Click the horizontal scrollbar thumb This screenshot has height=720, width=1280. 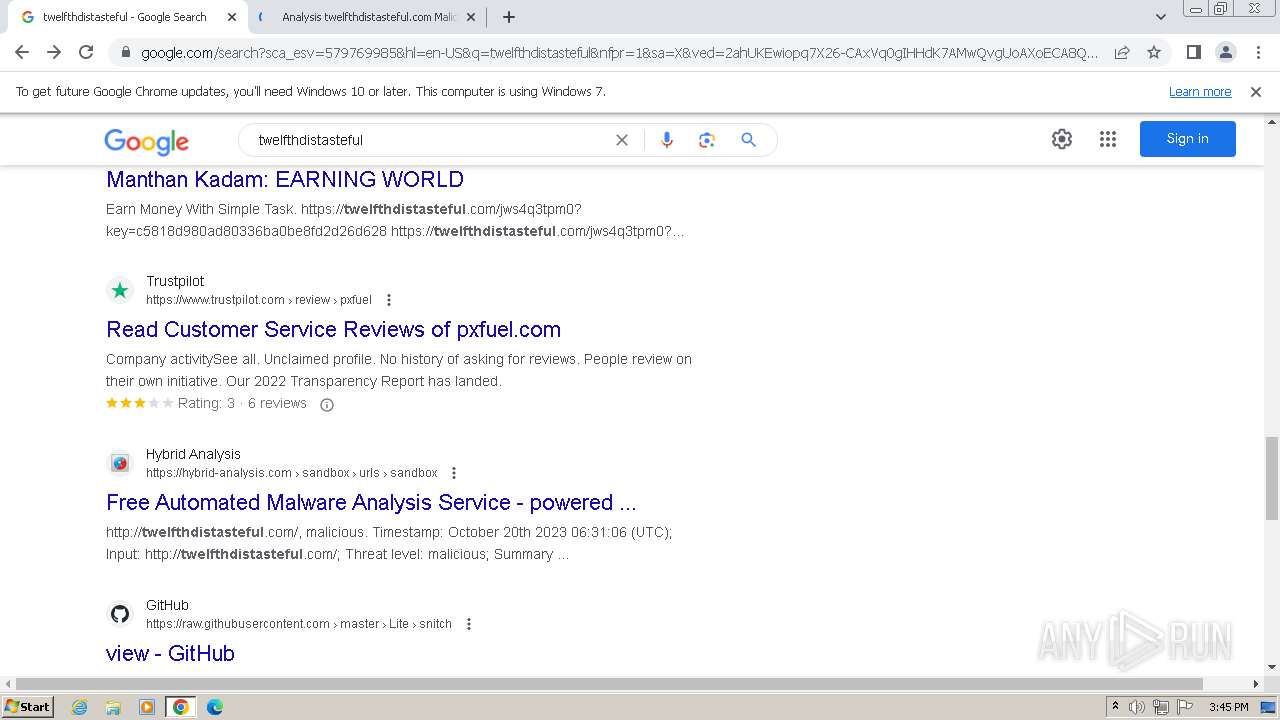608,684
